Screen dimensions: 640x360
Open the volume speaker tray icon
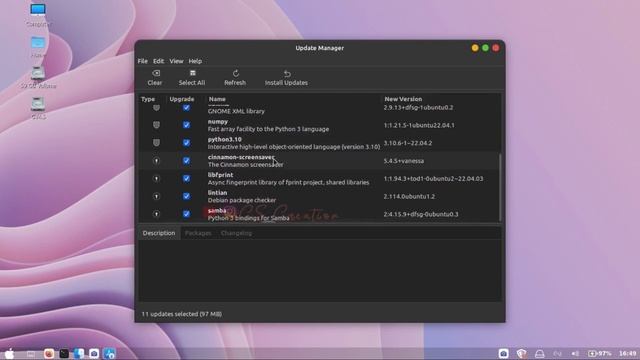coord(575,353)
